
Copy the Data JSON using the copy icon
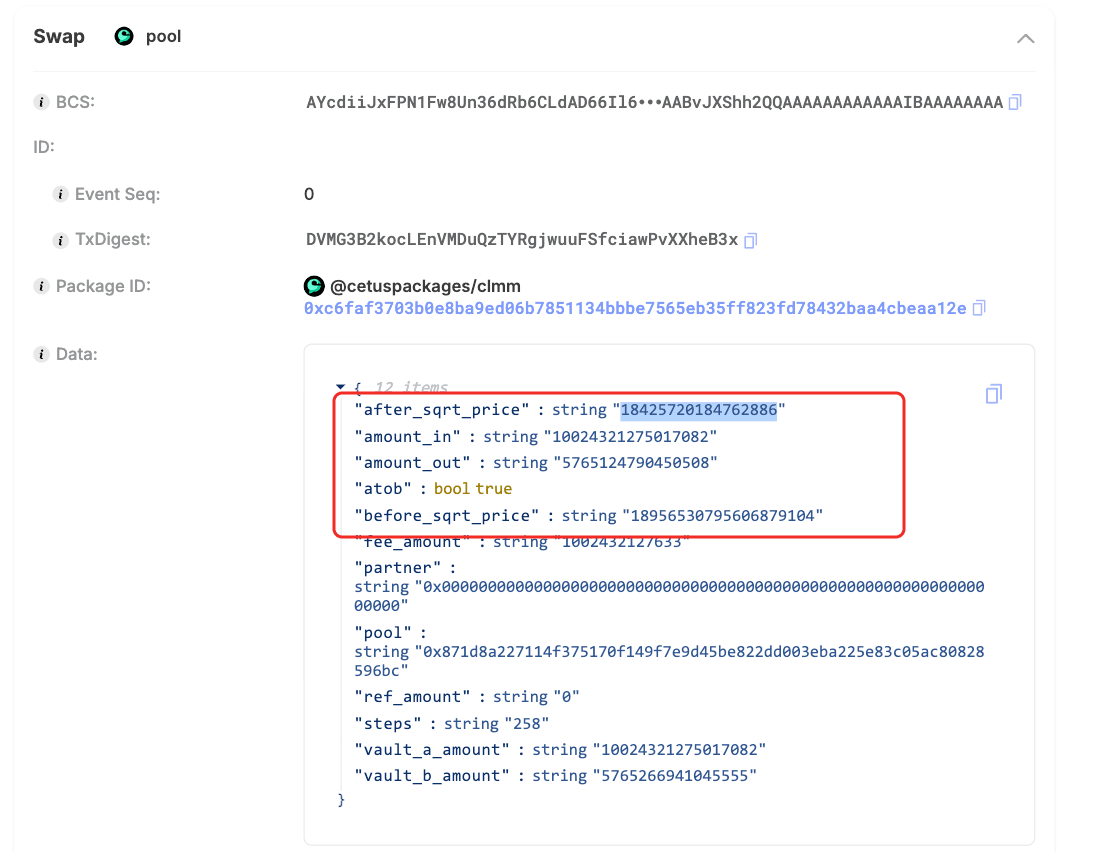click(993, 394)
